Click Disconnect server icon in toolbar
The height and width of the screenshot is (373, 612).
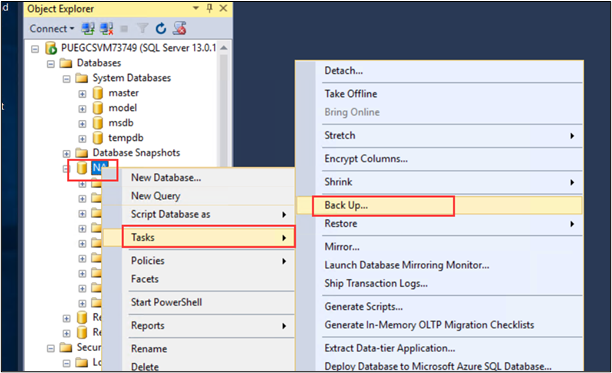(x=106, y=28)
